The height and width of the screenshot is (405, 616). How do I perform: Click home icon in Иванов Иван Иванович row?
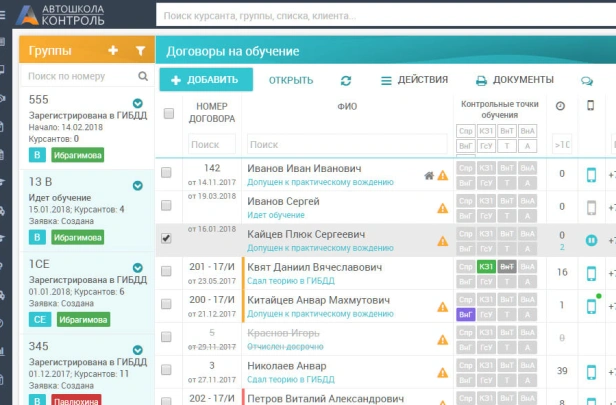point(429,176)
